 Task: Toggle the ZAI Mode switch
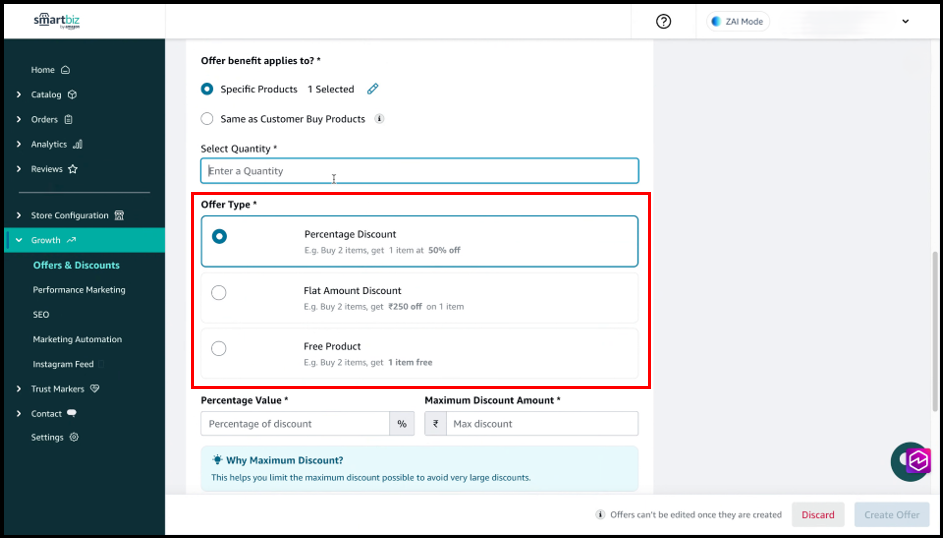738,21
